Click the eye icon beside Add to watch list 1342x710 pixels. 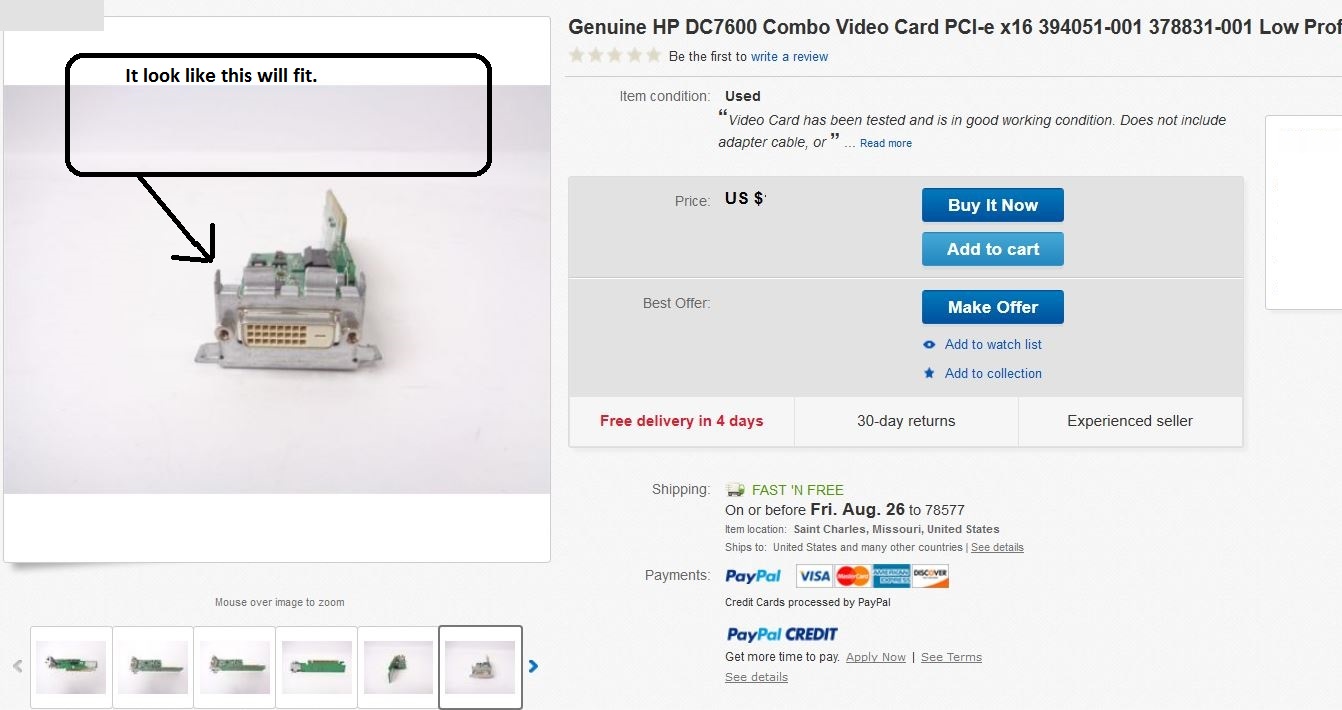click(x=929, y=345)
